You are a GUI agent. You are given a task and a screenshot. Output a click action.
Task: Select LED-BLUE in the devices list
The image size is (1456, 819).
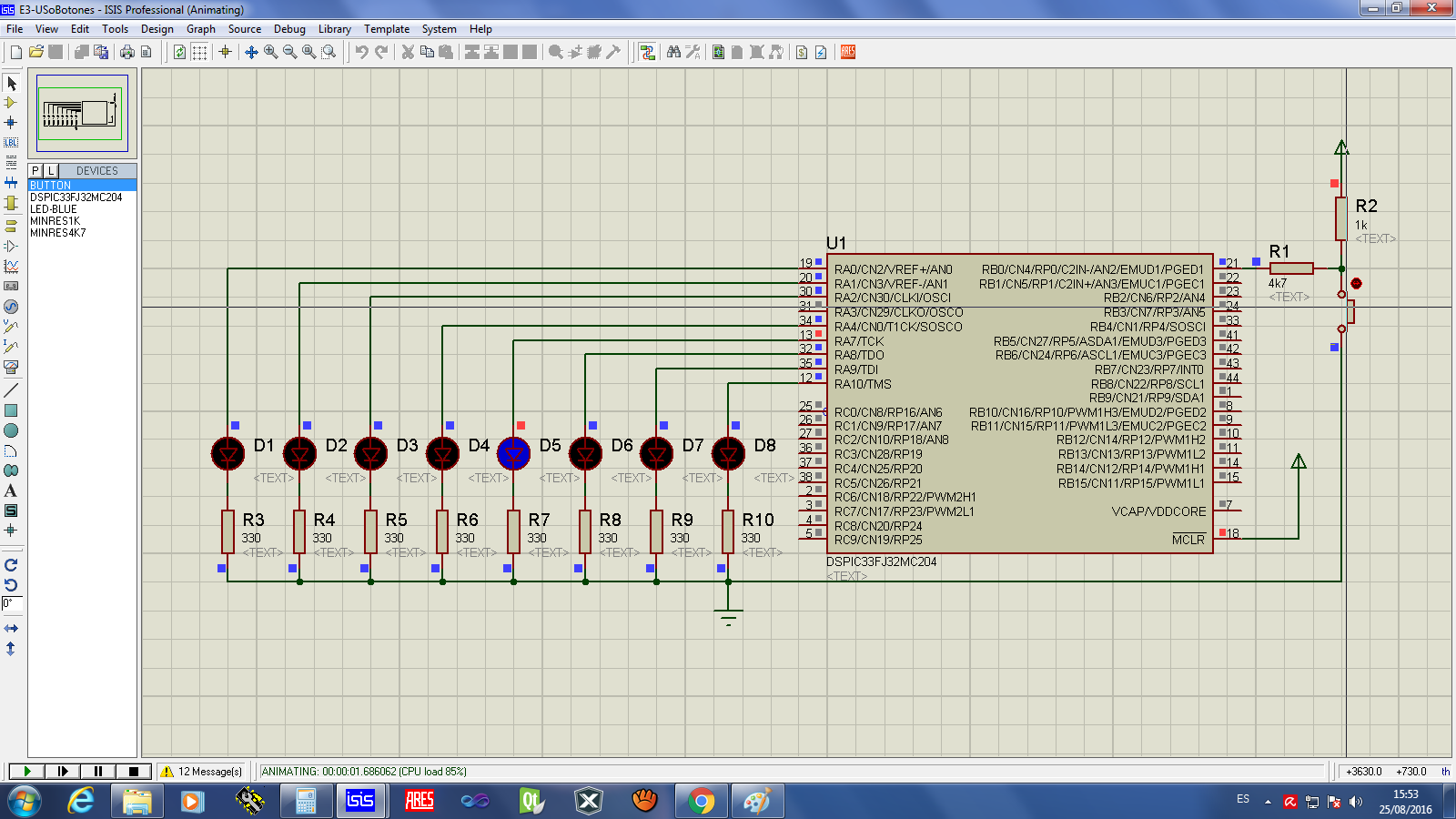tap(82, 208)
